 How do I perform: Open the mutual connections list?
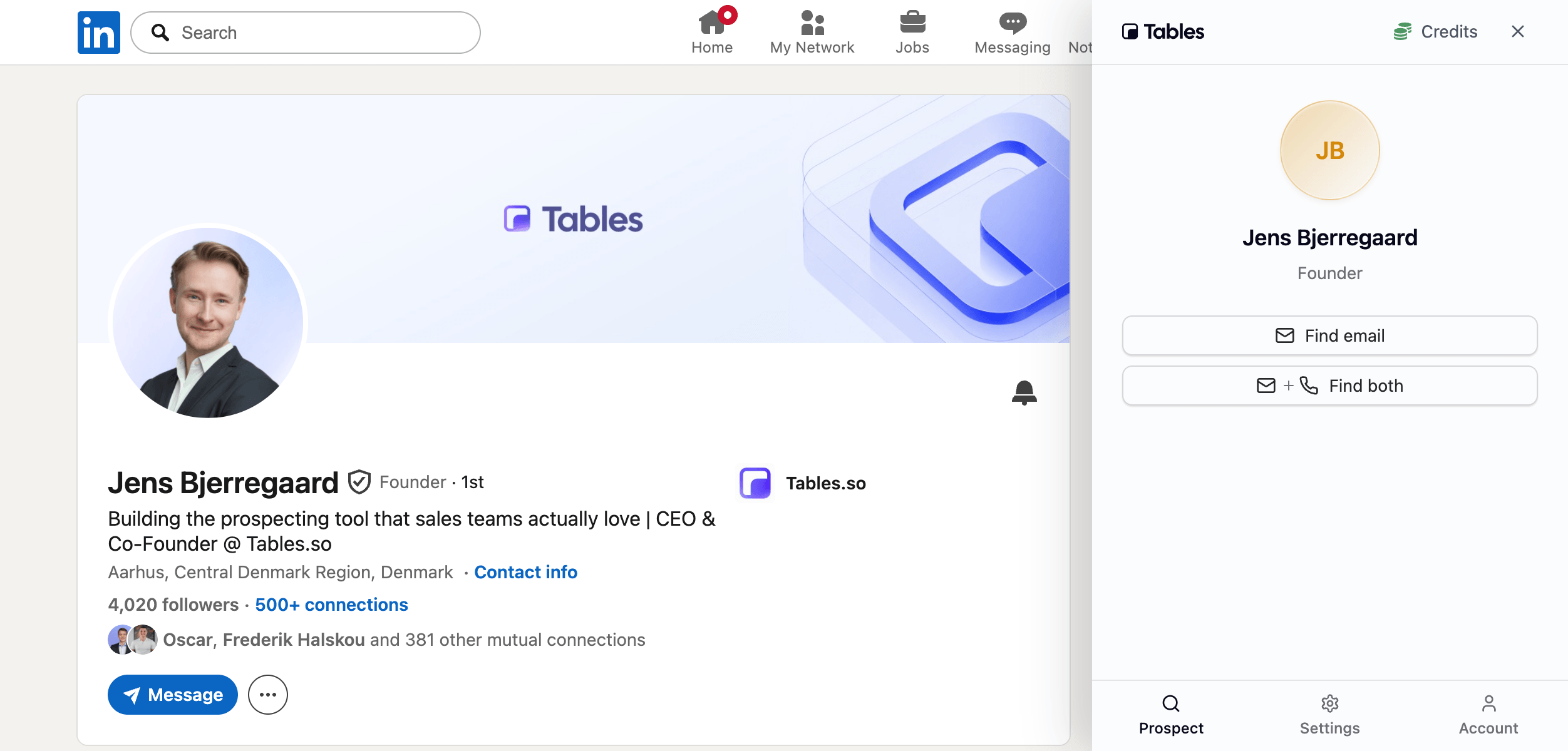coord(404,640)
